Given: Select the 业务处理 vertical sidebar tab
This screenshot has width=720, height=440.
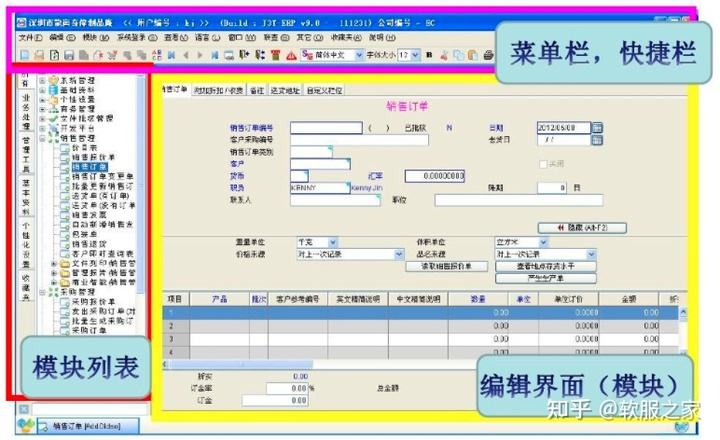Looking at the screenshot, I should pos(26,112).
